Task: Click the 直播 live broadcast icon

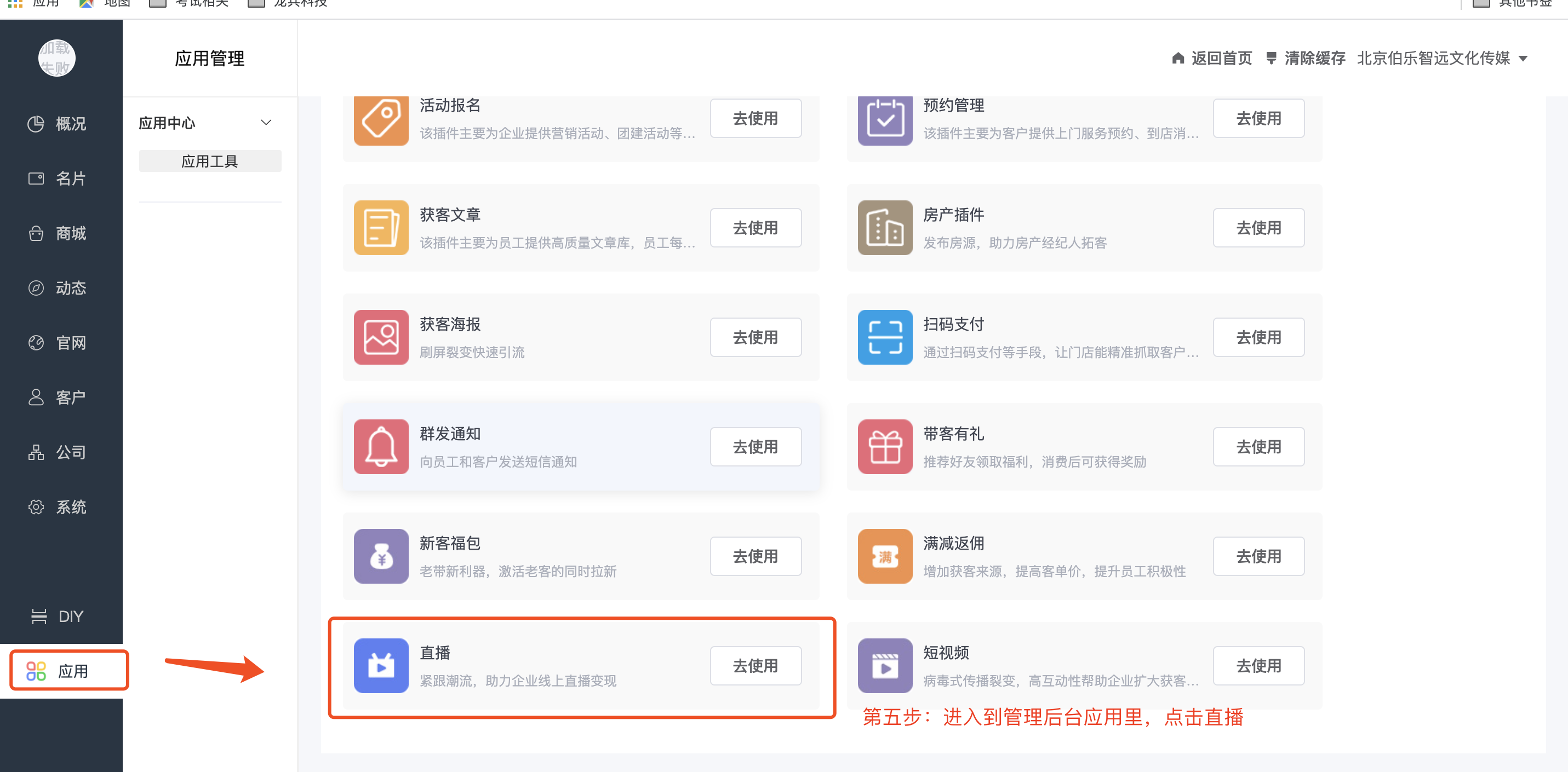Action: [x=381, y=666]
